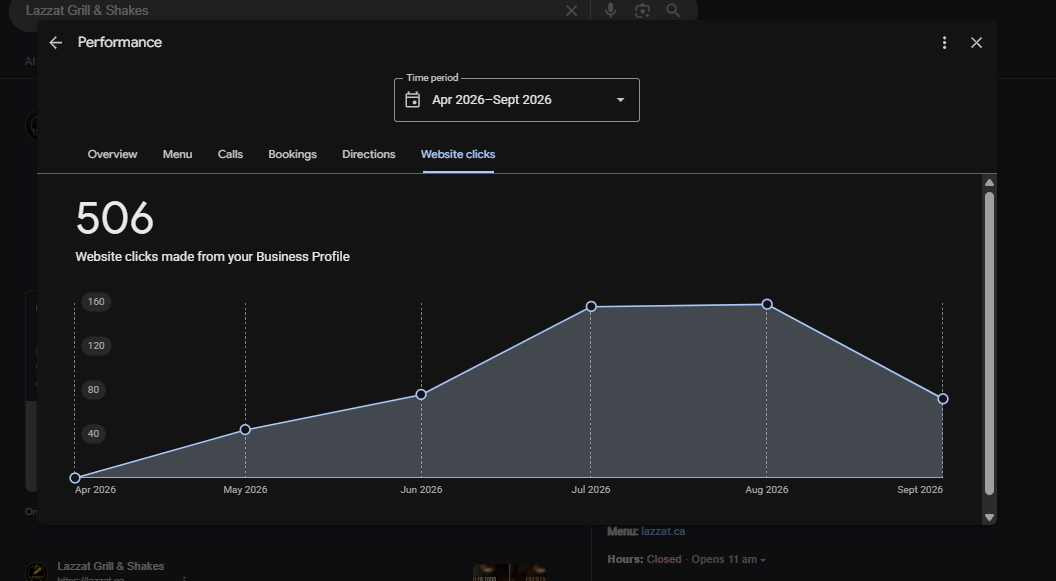The width and height of the screenshot is (1056, 581).
Task: Open the Calls tab
Action: (230, 154)
